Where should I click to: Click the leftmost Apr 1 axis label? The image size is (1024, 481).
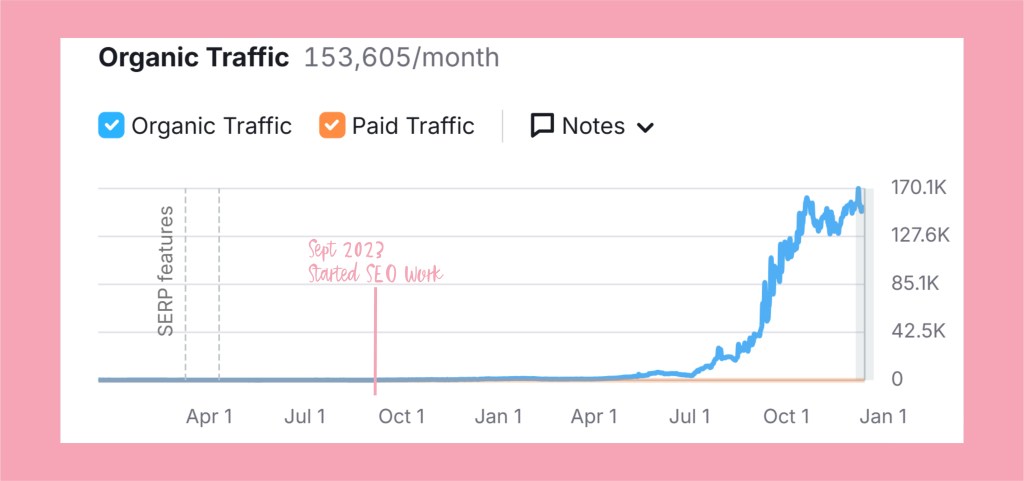209,416
